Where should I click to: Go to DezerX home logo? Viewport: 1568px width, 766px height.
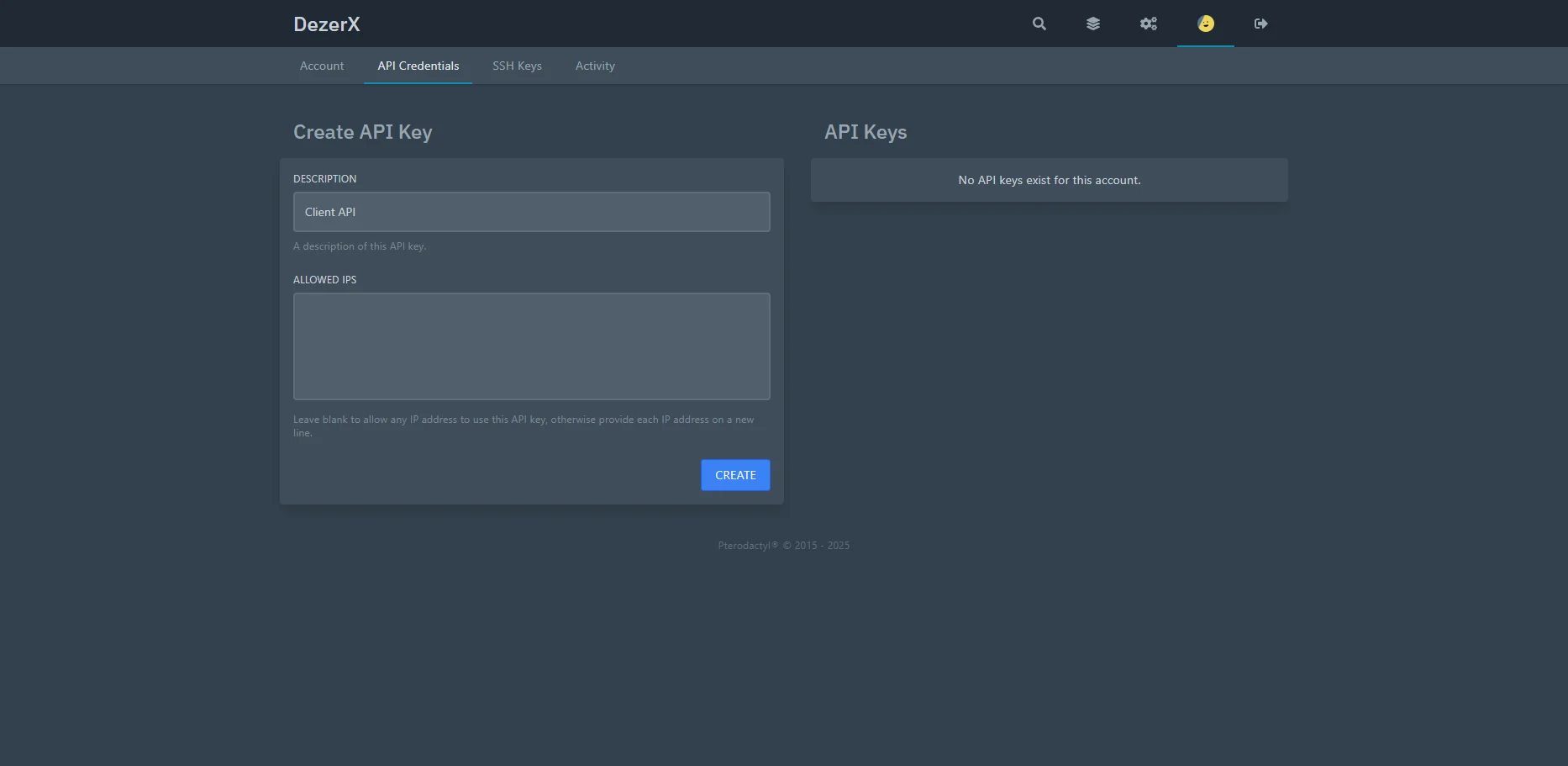[327, 24]
